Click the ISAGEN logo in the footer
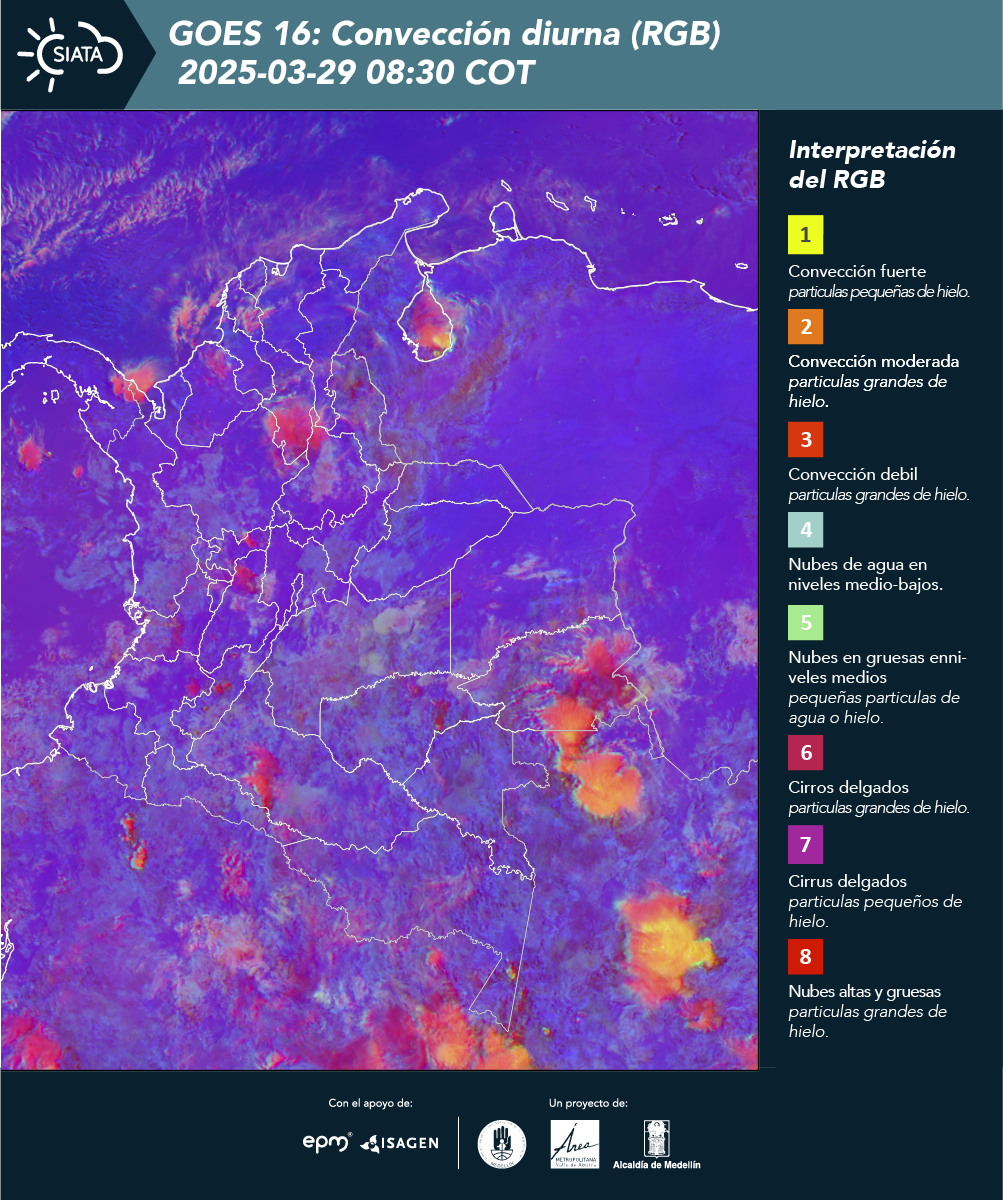This screenshot has width=1003, height=1200. click(400, 1142)
